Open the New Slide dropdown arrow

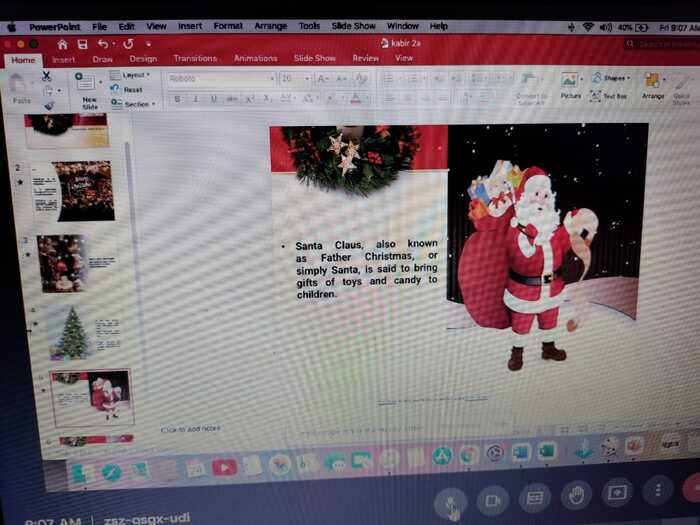coord(100,82)
